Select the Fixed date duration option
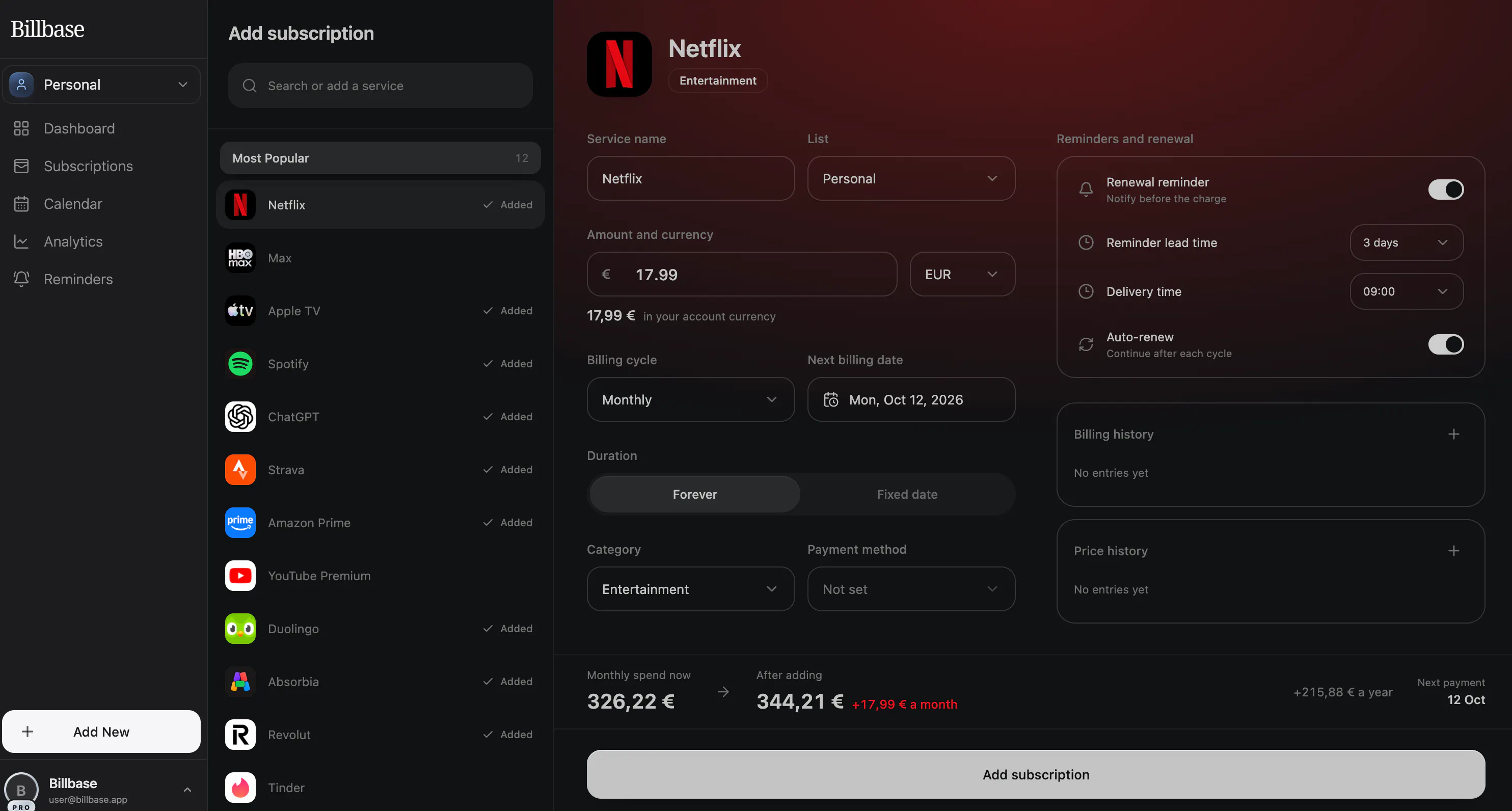The image size is (1512, 811). (907, 494)
